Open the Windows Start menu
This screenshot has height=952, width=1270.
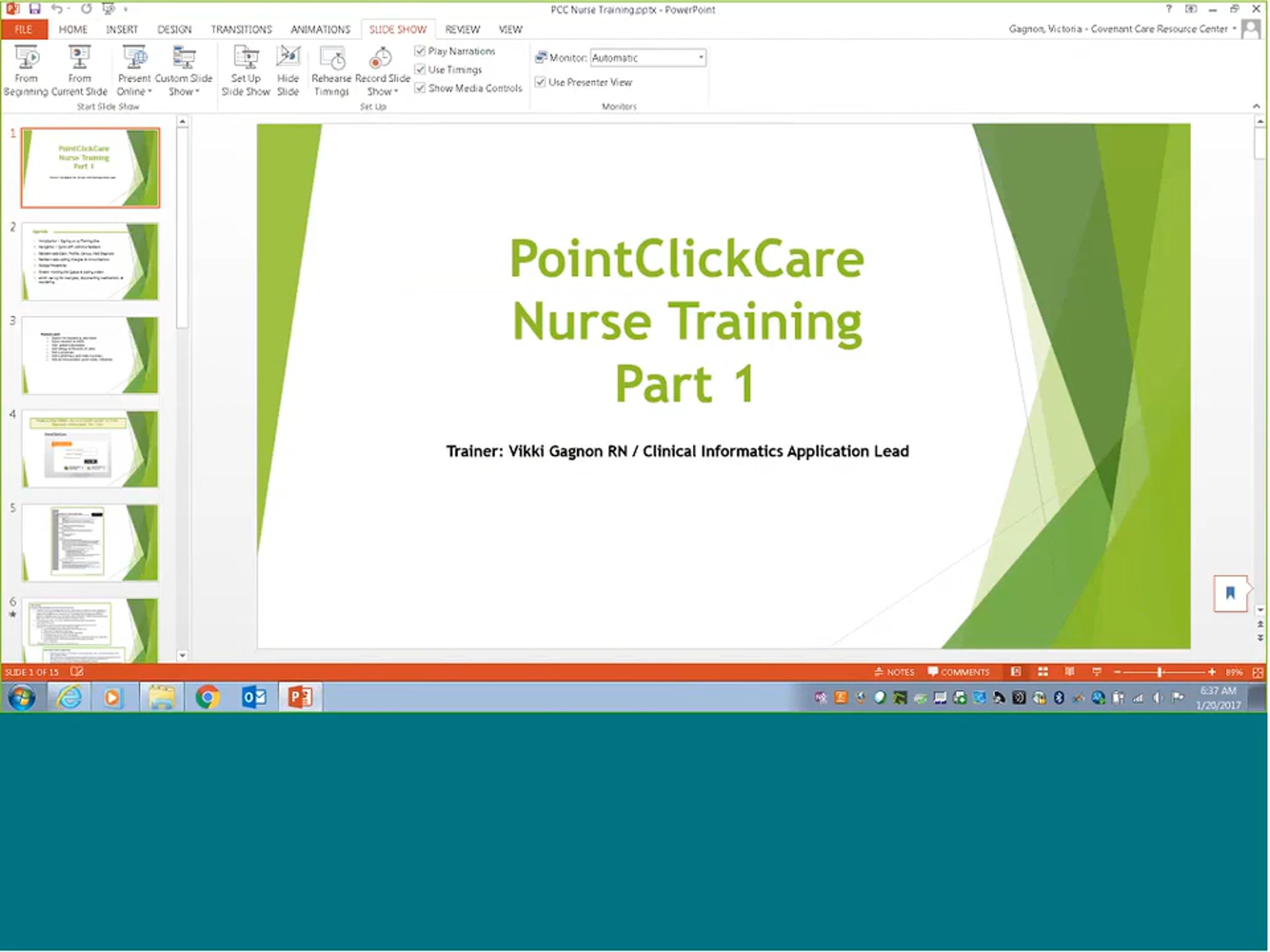(x=22, y=697)
